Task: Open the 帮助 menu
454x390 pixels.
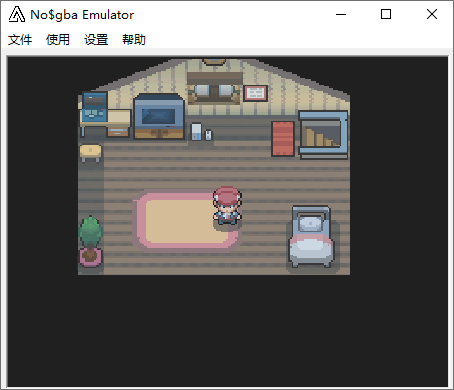Action: tap(134, 40)
